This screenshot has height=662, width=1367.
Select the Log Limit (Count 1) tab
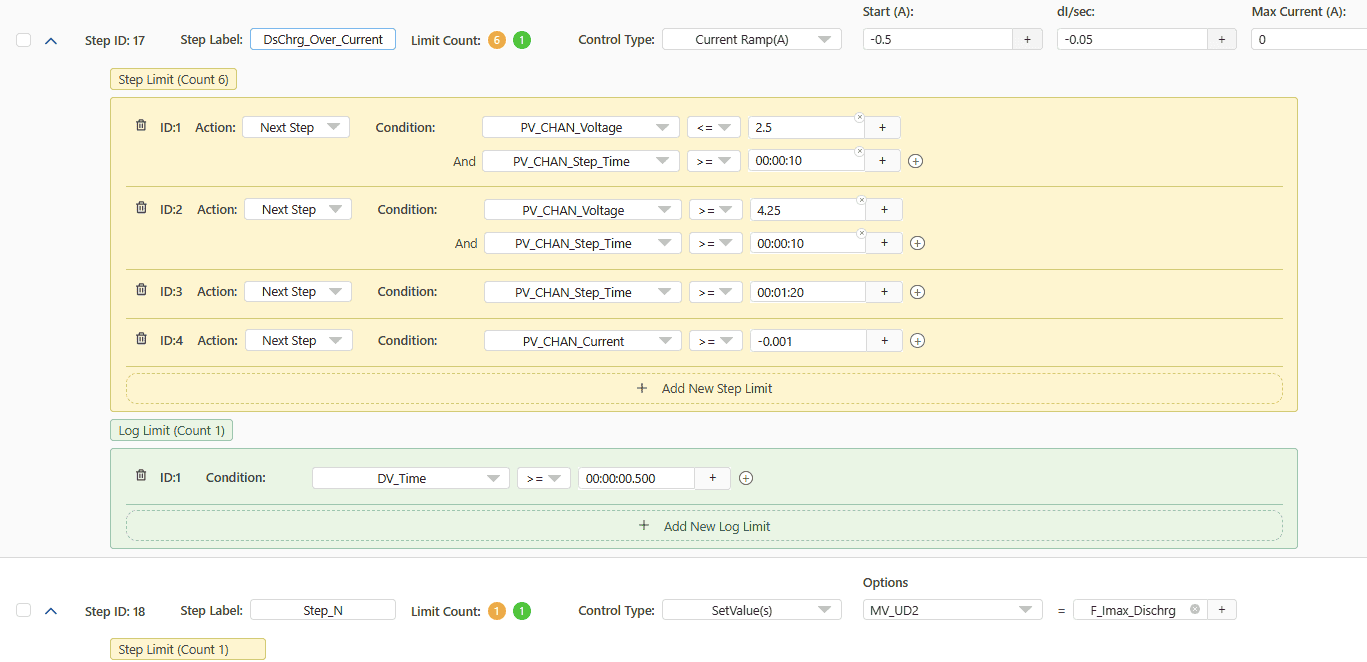pos(171,430)
